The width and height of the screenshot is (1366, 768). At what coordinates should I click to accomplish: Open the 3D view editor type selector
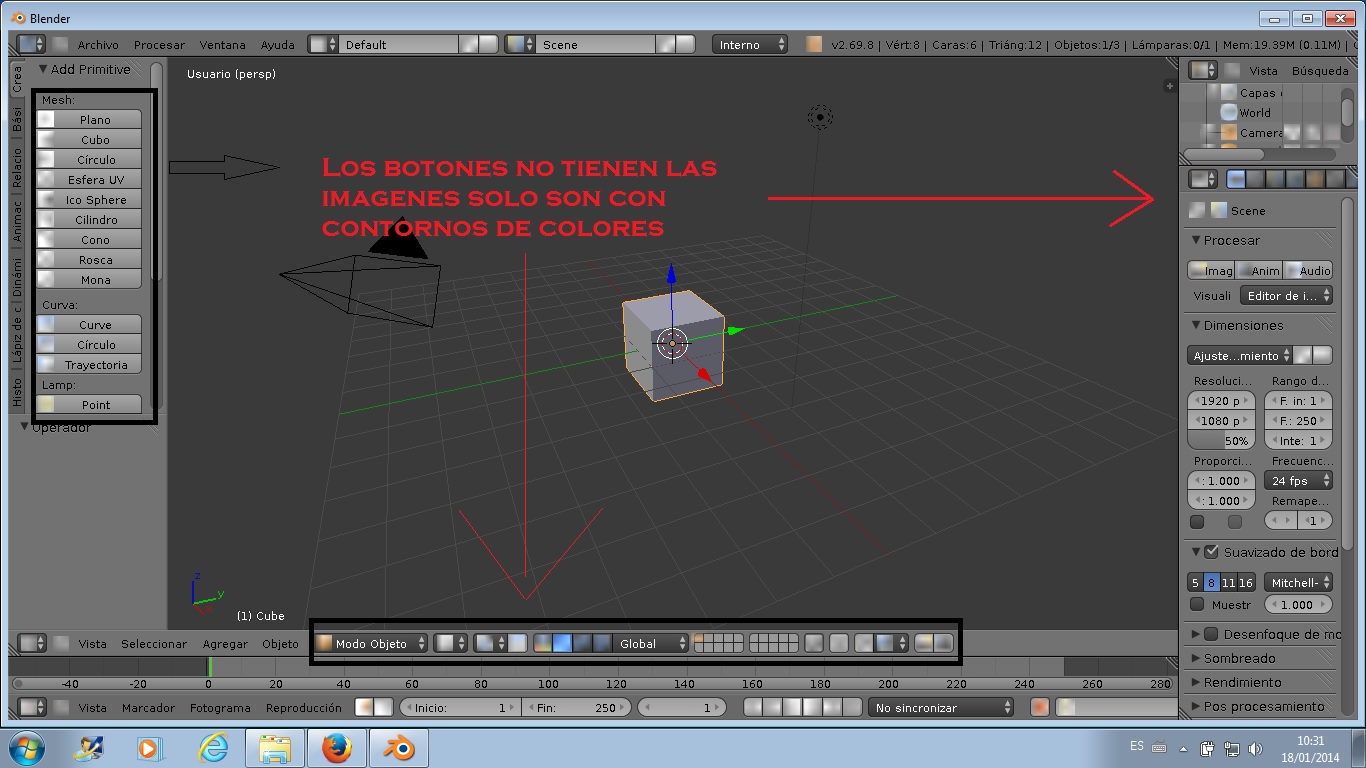(32, 644)
